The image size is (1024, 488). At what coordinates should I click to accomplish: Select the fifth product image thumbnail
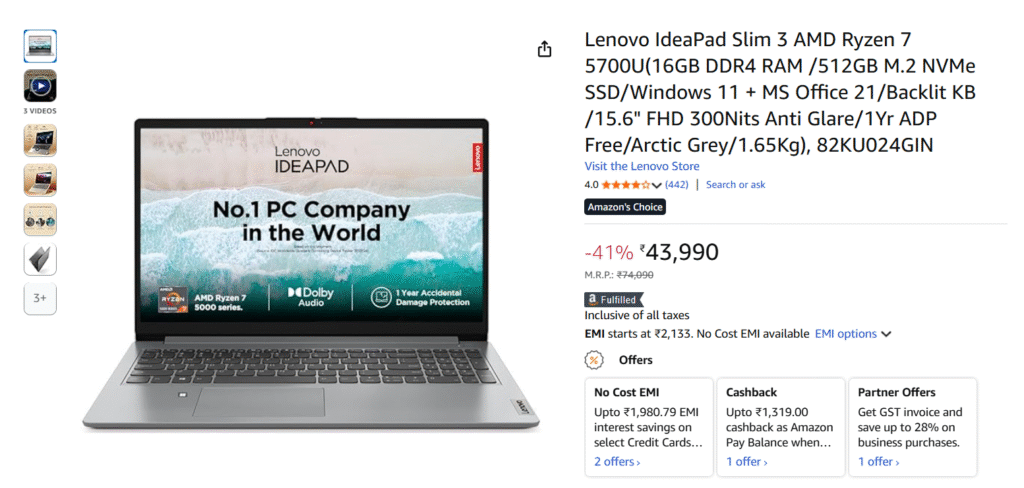click(40, 220)
